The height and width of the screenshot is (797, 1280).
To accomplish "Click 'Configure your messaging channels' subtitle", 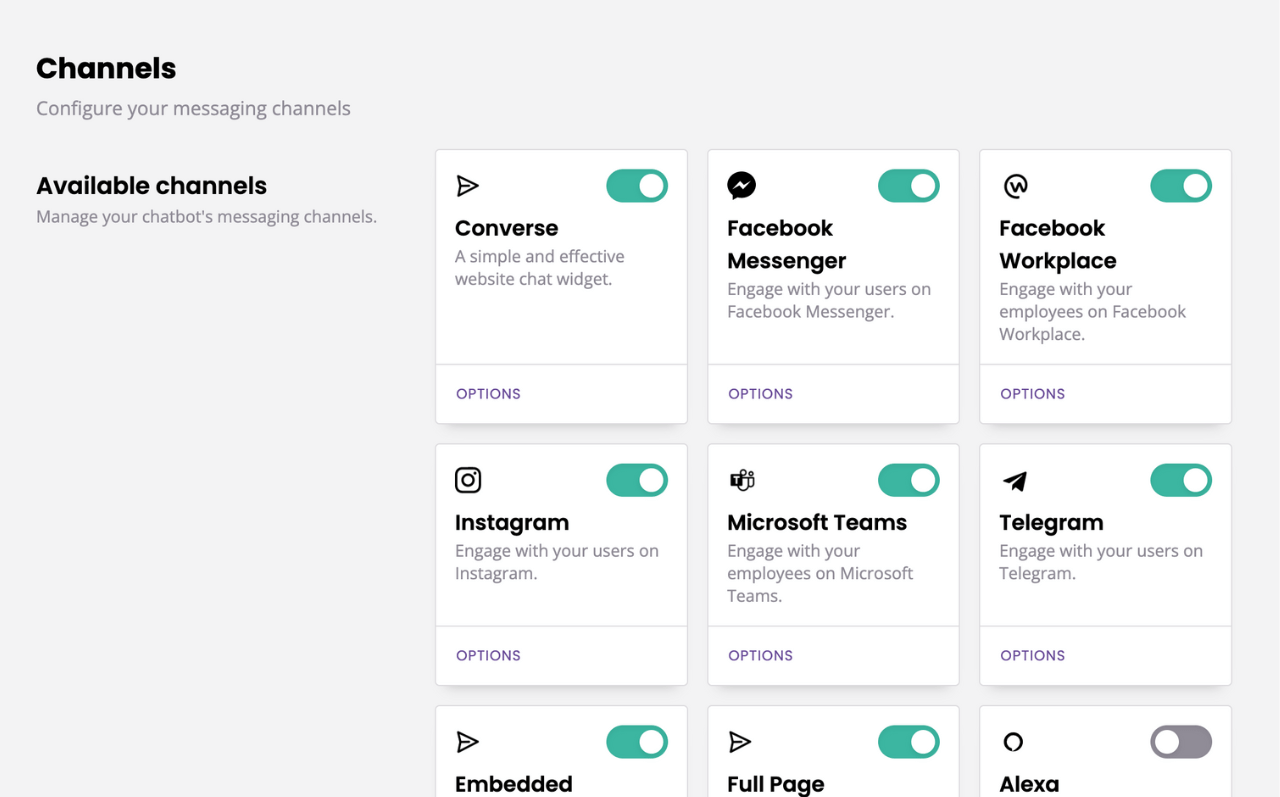I will 193,108.
